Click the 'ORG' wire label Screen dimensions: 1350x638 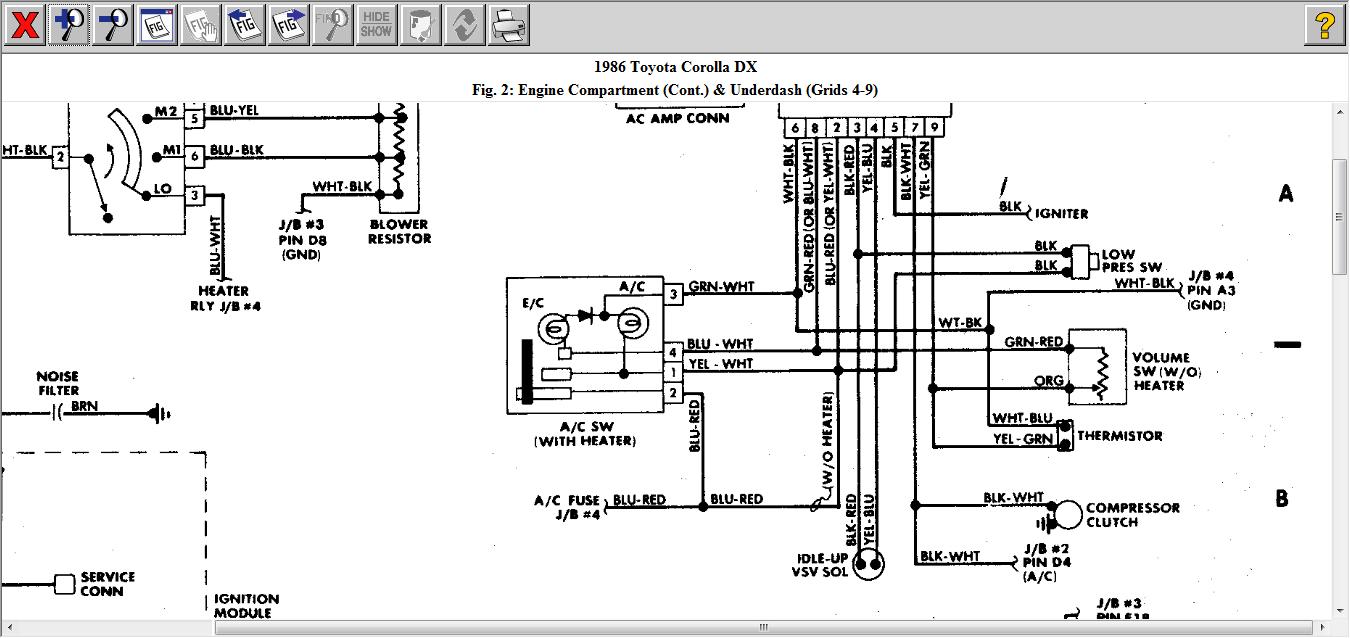click(x=1048, y=381)
